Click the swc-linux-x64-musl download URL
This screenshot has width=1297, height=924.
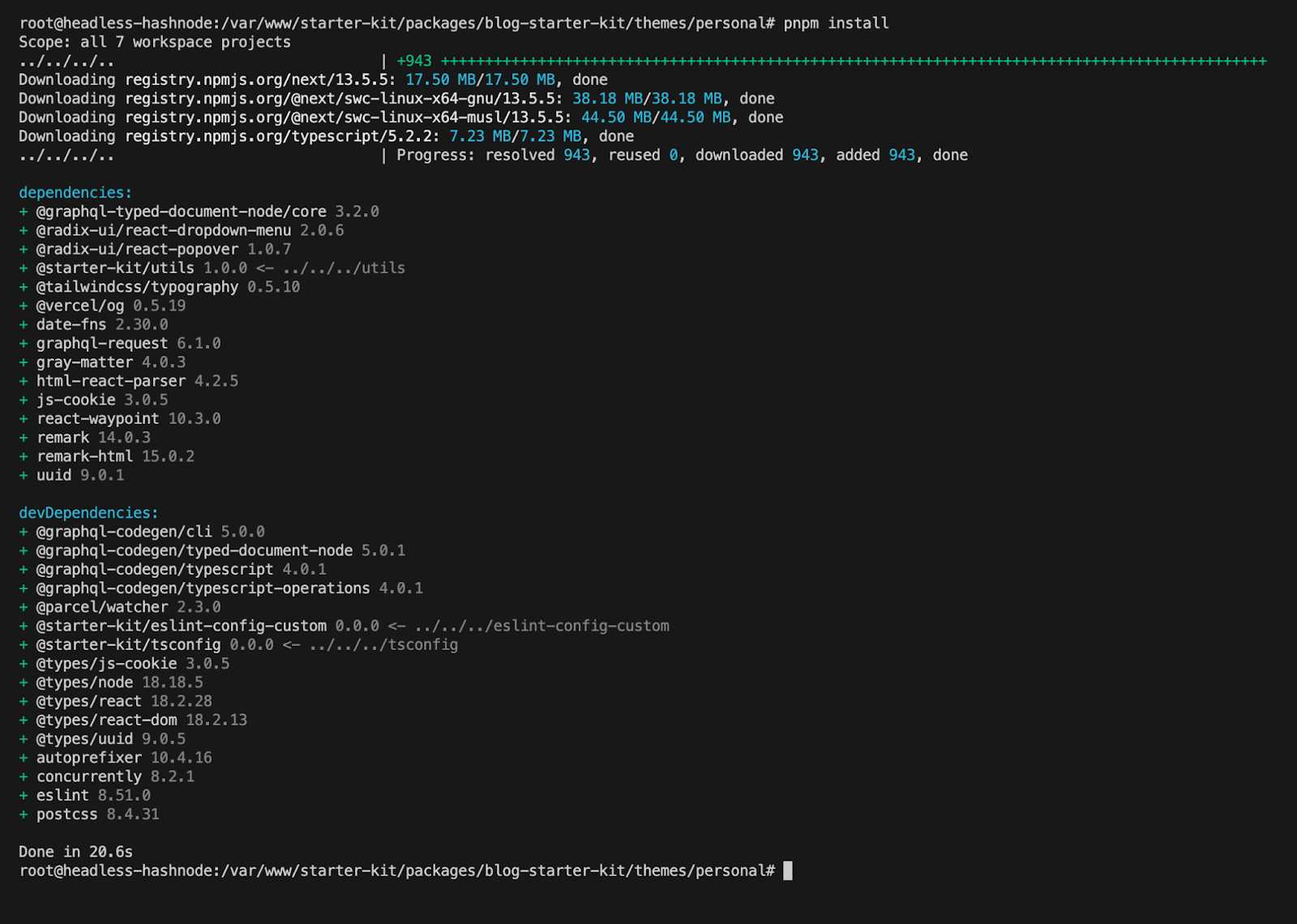pyautogui.click(x=348, y=118)
